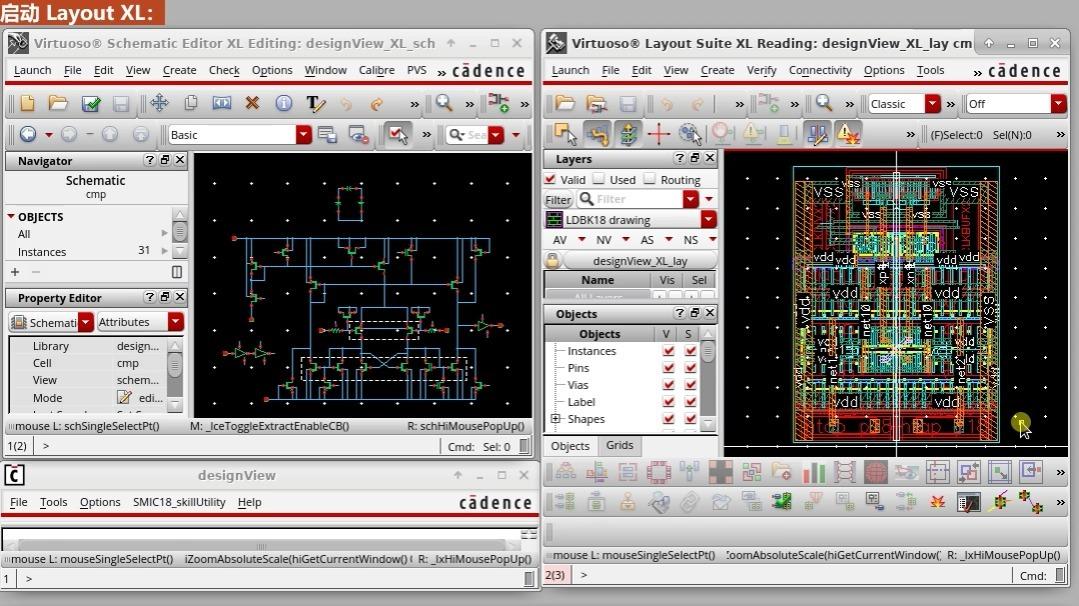Viewport: 1079px width, 606px height.
Task: Click Open folder icon in Layout Suite toolbar
Action: (x=565, y=103)
